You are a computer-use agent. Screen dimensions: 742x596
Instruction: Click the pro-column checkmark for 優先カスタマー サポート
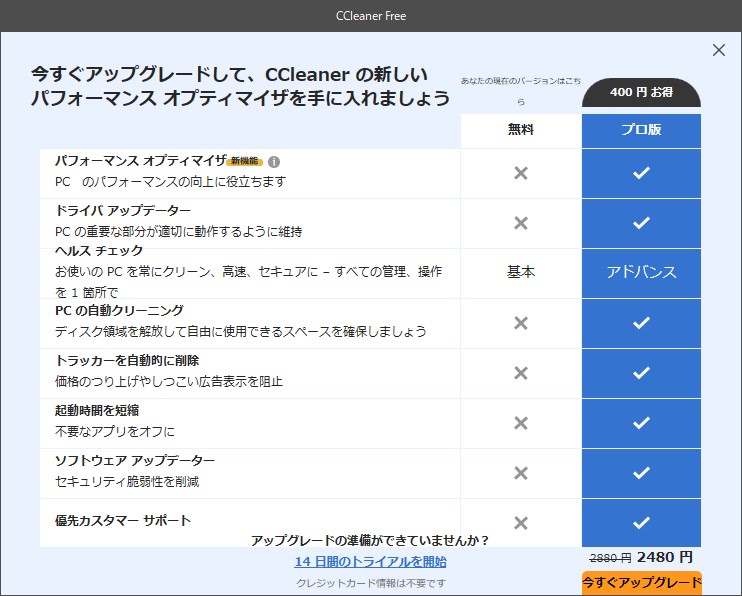pyautogui.click(x=641, y=523)
